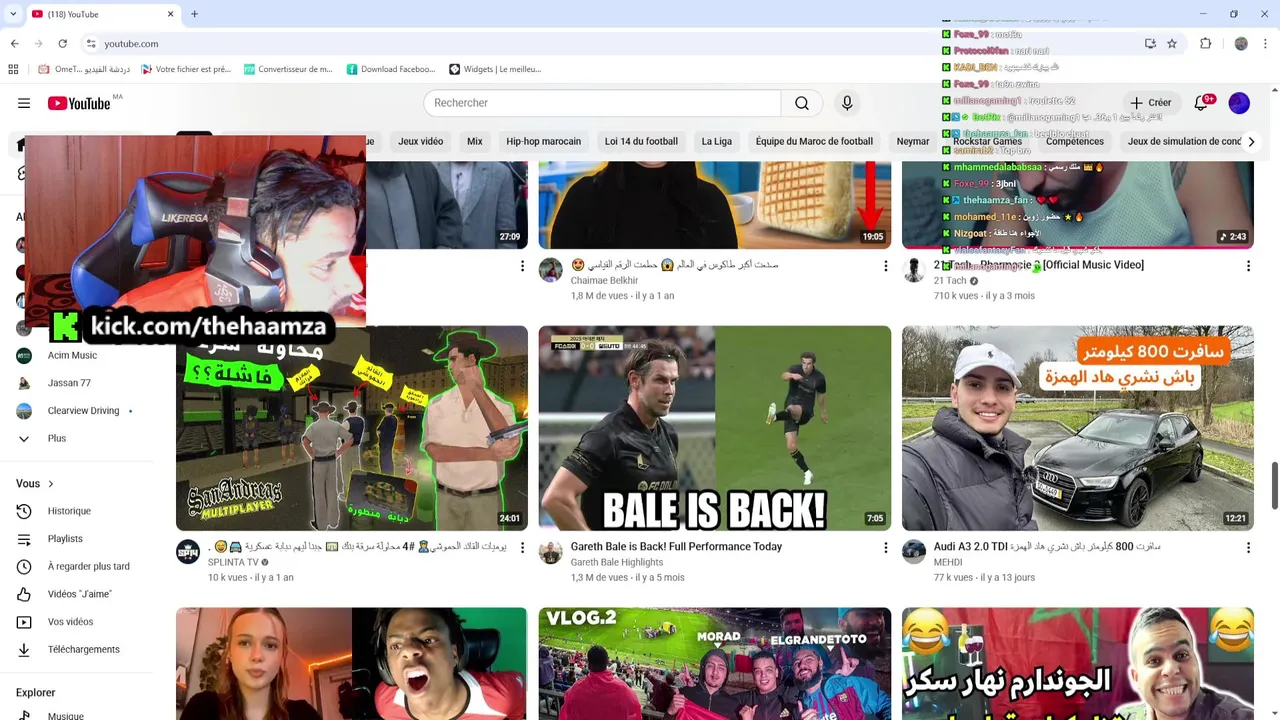Open Gareth Bale is Back! video title
Image resolution: width=1280 pixels, height=720 pixels.
(x=676, y=547)
